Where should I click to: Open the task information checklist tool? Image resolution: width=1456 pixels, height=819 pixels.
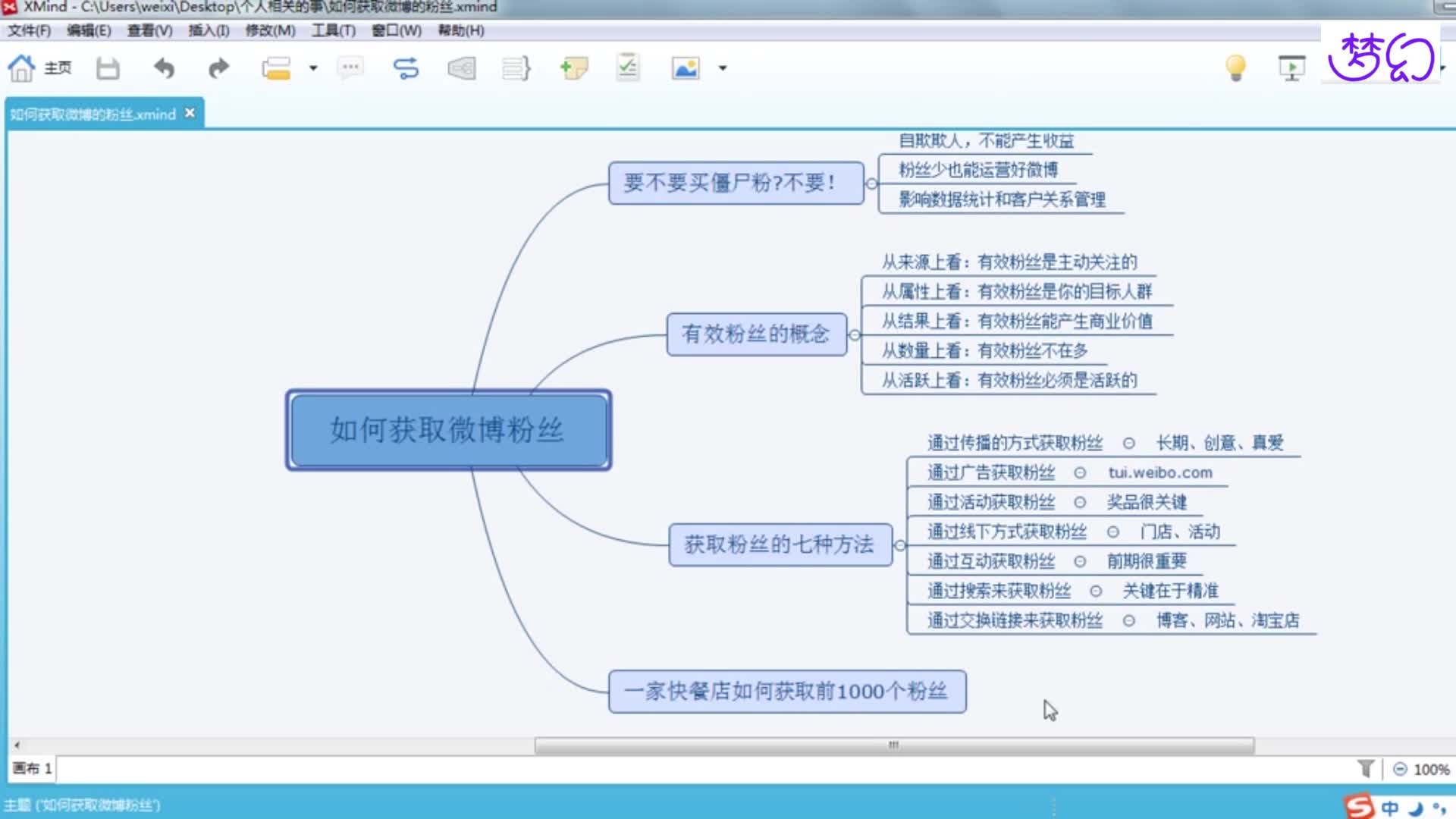point(627,68)
